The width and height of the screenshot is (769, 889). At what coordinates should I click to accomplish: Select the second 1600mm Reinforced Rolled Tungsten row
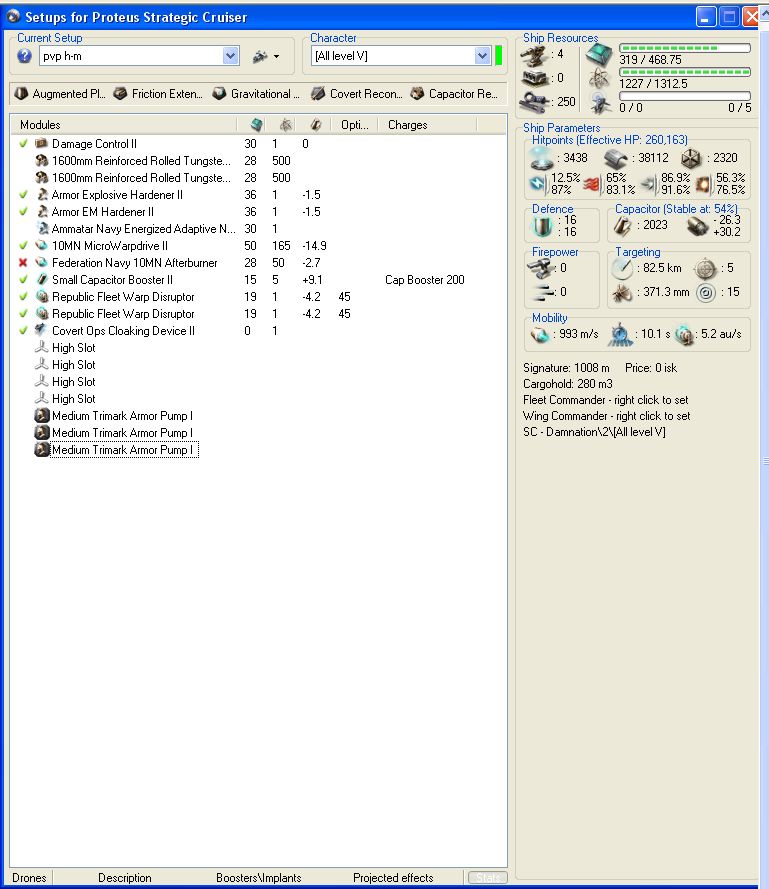pyautogui.click(x=142, y=177)
